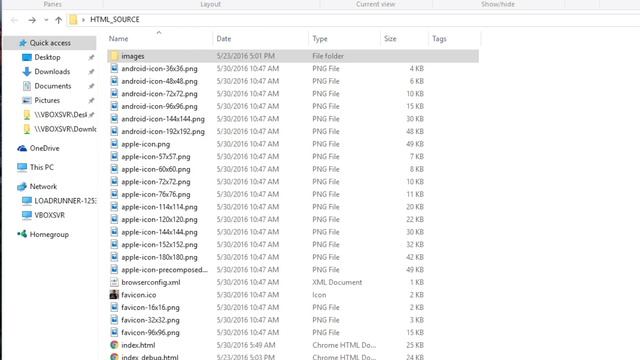Select browserconfig.xml
The height and width of the screenshot is (360, 640).
151,282
